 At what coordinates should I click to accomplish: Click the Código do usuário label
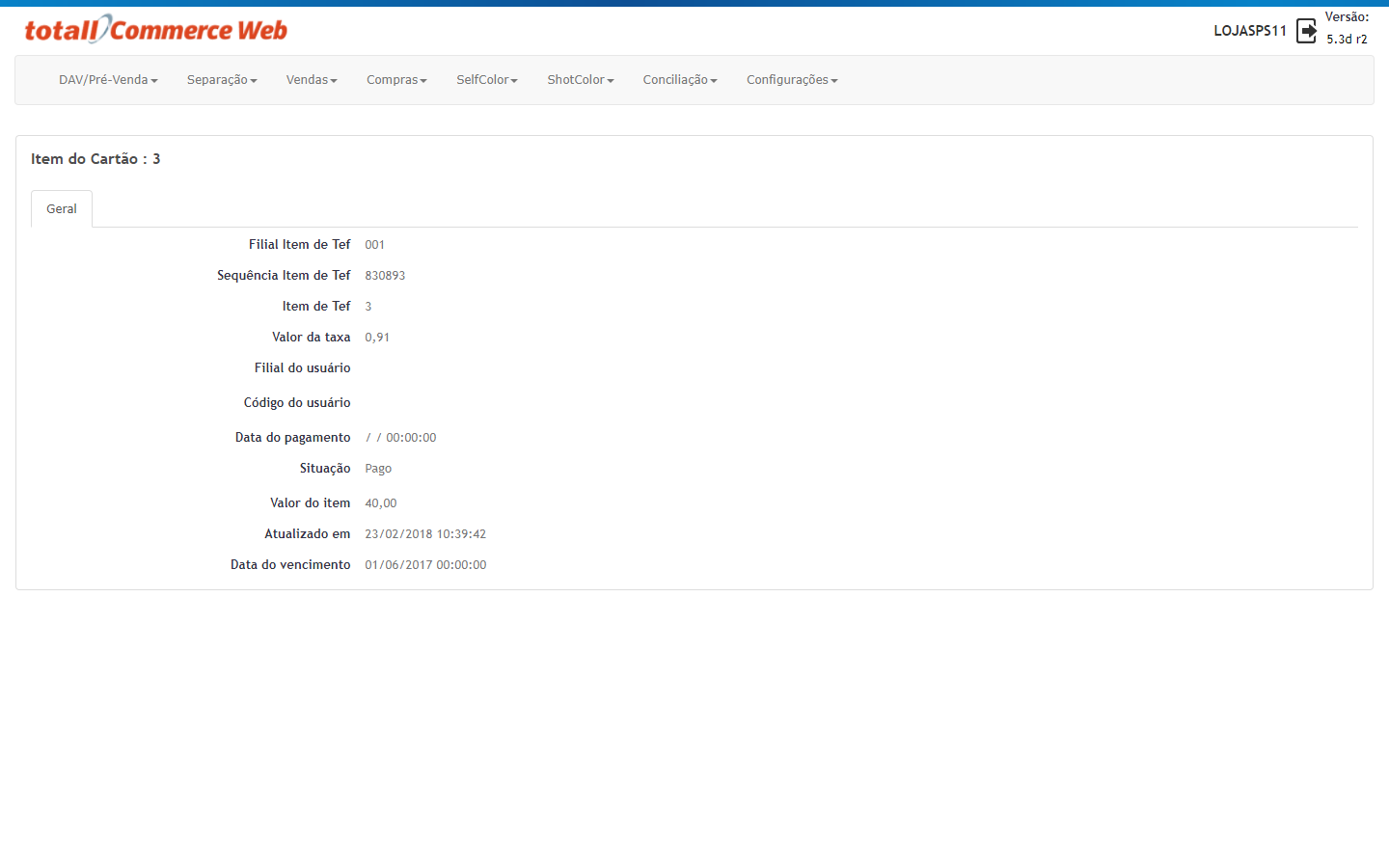[x=297, y=403]
